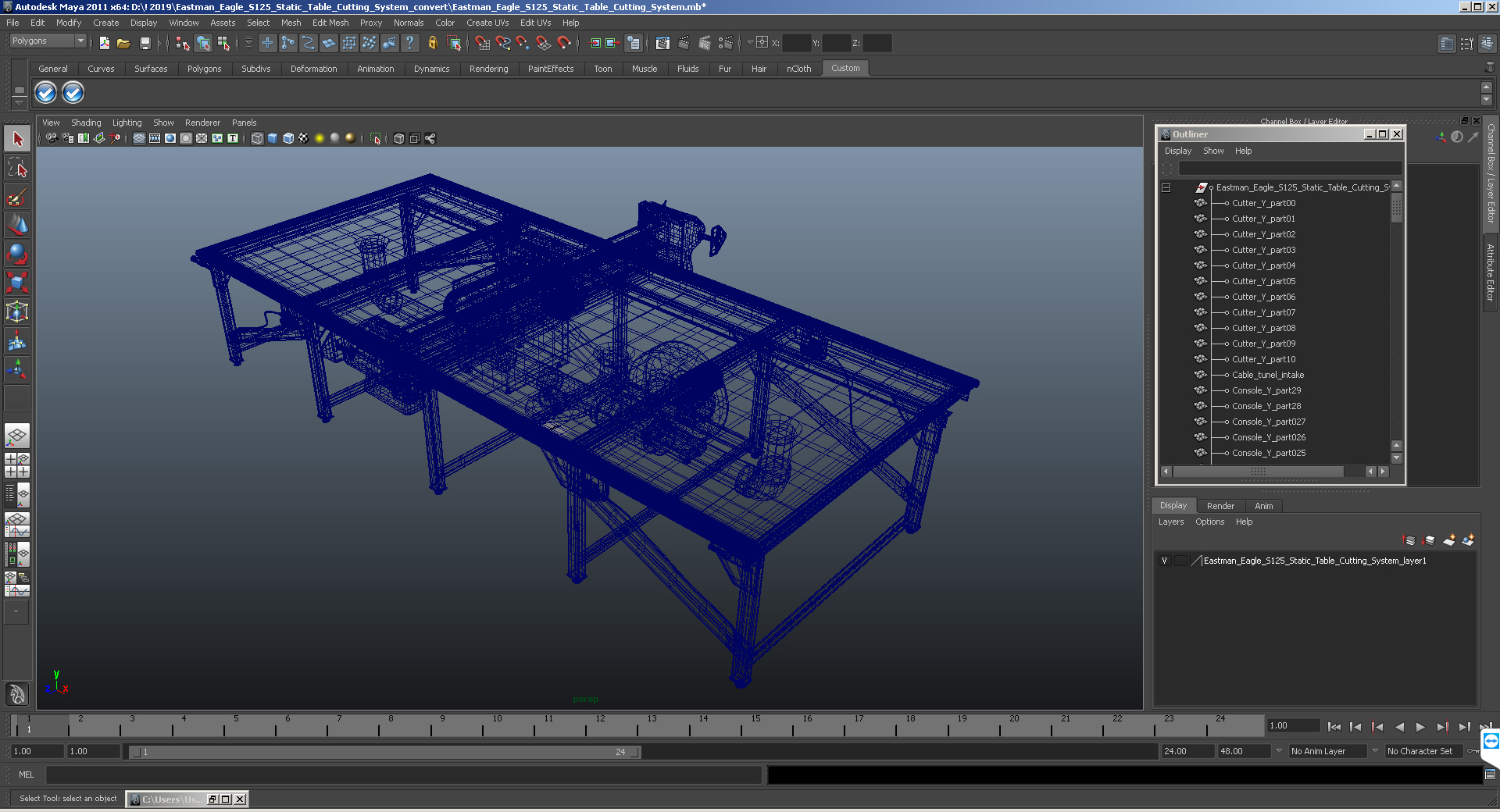The width and height of the screenshot is (1500, 812).
Task: Move selected layer up icon
Action: 1409,540
